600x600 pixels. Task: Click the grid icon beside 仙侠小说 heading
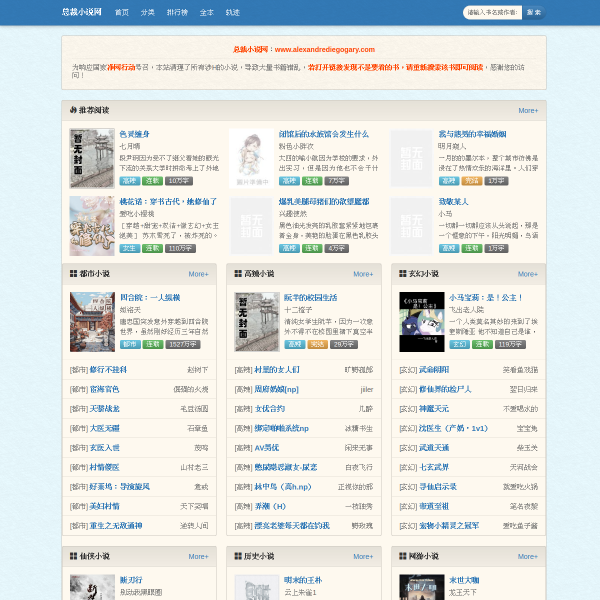tap(73, 556)
